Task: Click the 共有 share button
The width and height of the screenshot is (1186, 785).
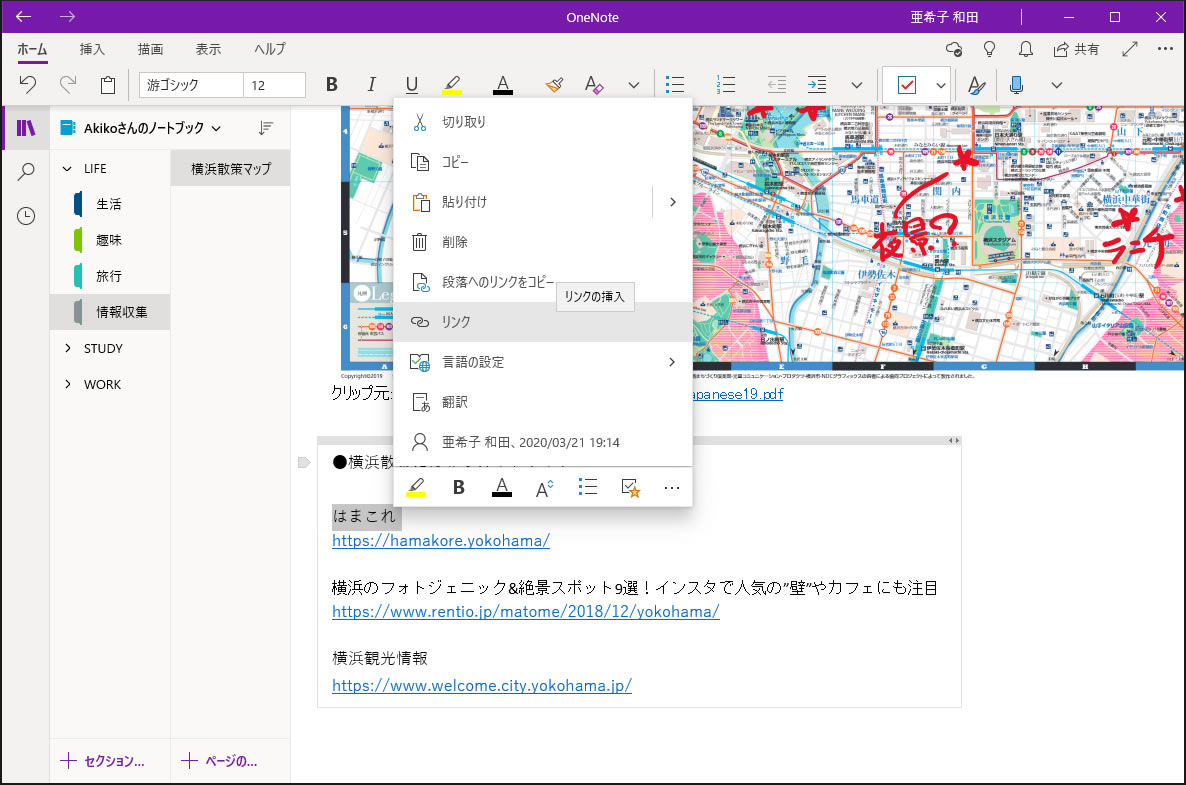Action: click(1076, 49)
